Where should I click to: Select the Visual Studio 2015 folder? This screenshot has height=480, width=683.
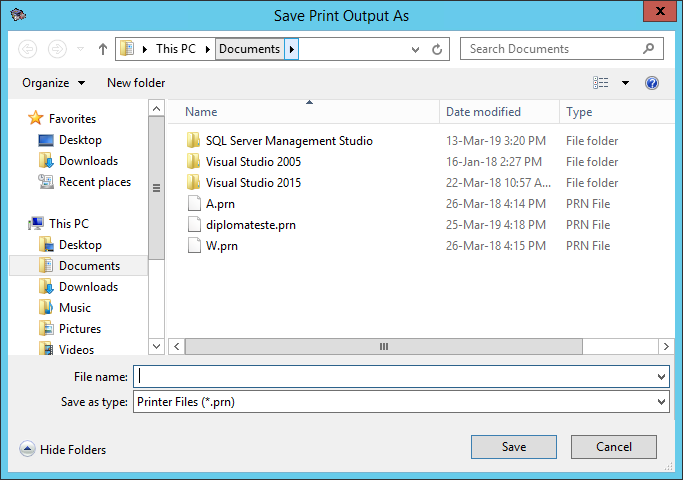click(x=252, y=183)
